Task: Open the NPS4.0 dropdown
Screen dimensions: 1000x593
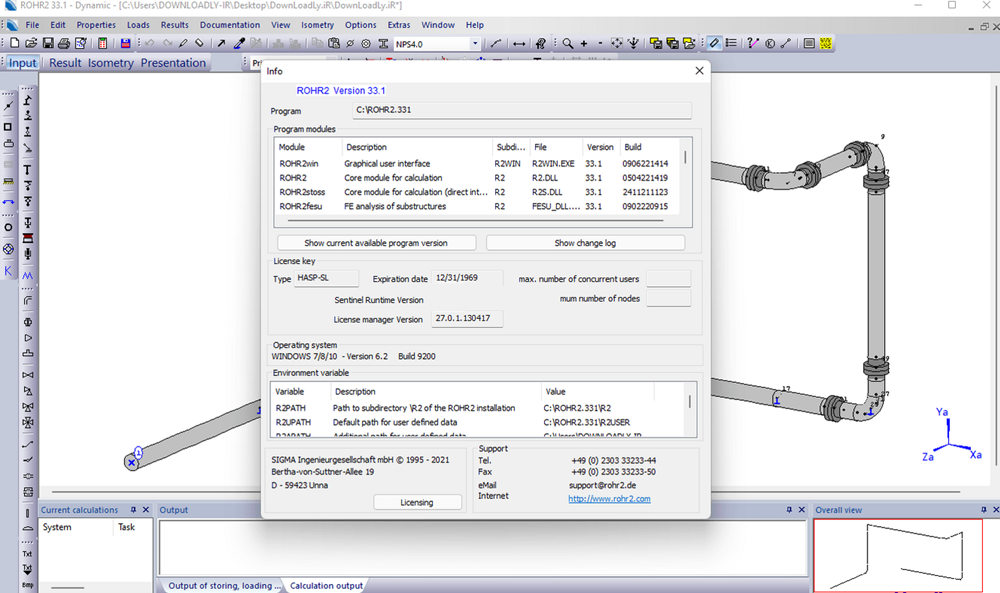Action: point(474,44)
